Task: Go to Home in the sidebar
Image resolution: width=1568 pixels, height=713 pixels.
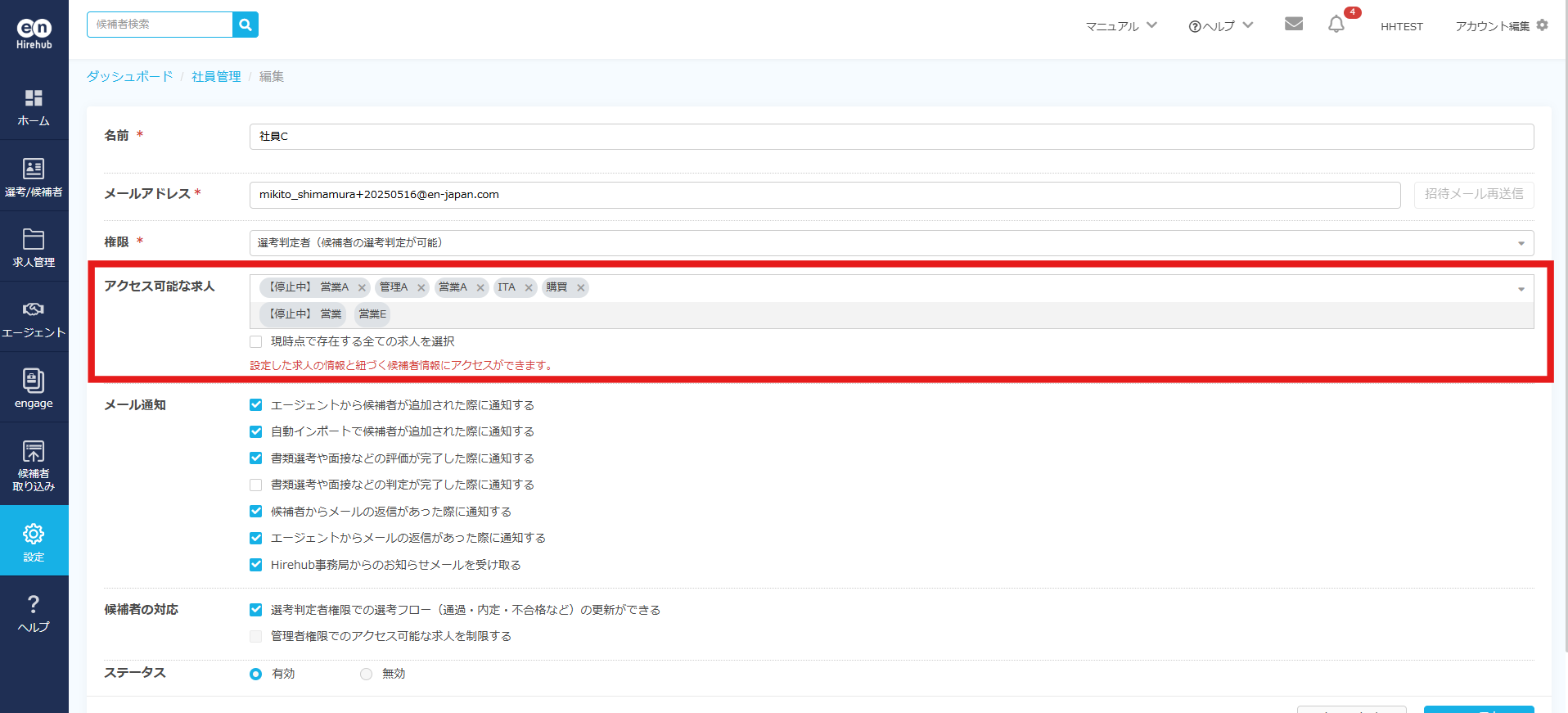Action: coord(34,107)
